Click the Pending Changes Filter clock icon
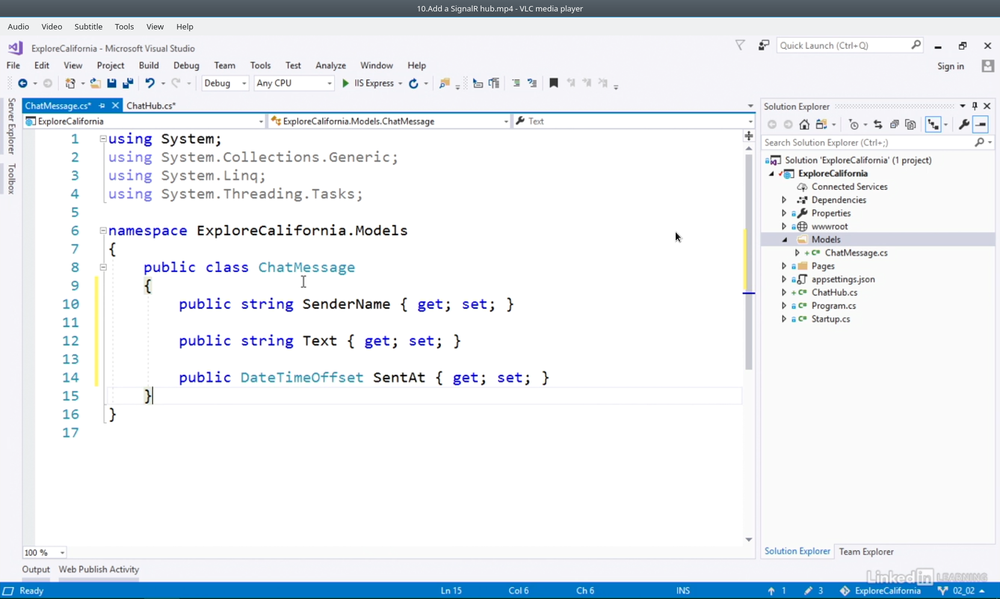 point(853,124)
